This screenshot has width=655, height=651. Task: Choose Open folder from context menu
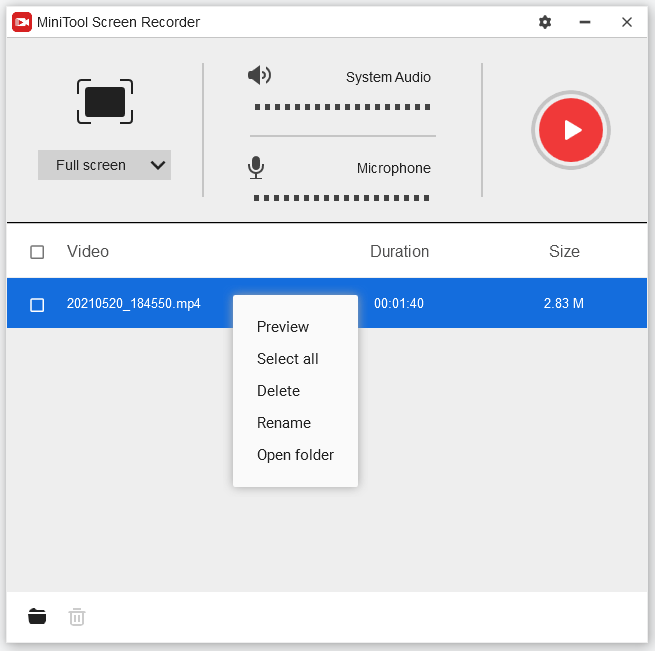295,455
